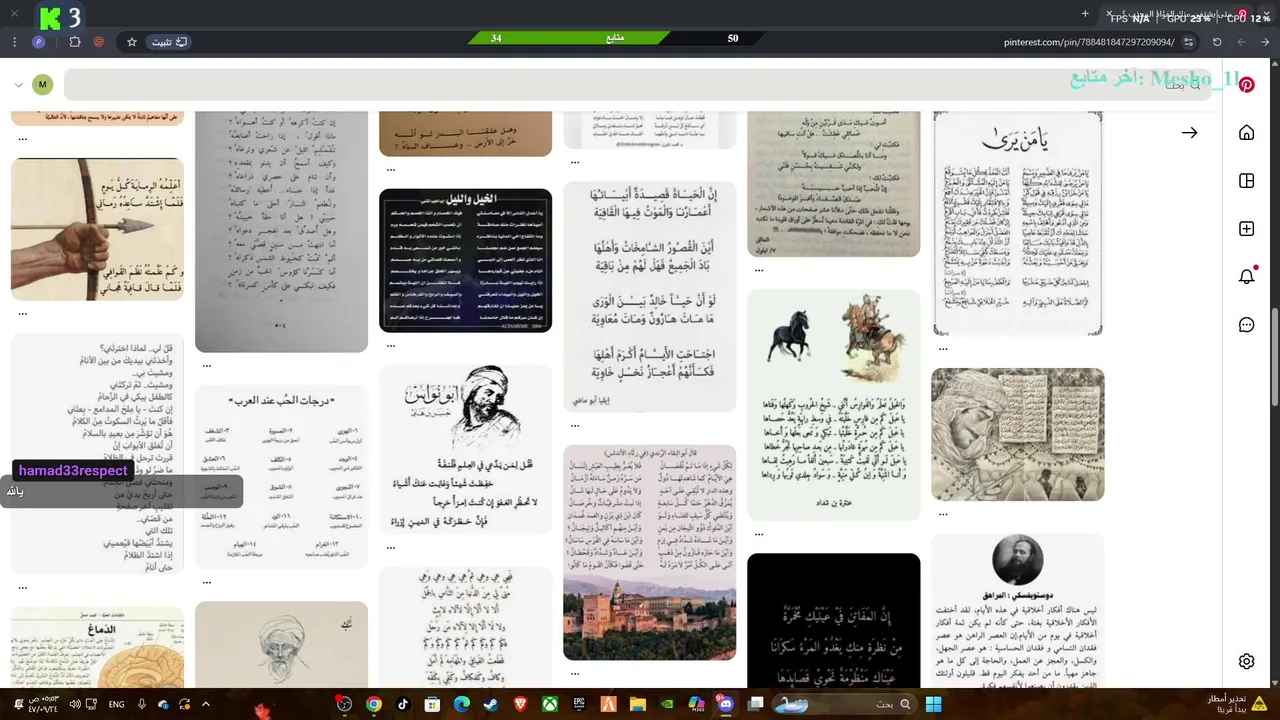Open the browser profile P icon
This screenshot has height=720, width=1280.
(x=39, y=42)
